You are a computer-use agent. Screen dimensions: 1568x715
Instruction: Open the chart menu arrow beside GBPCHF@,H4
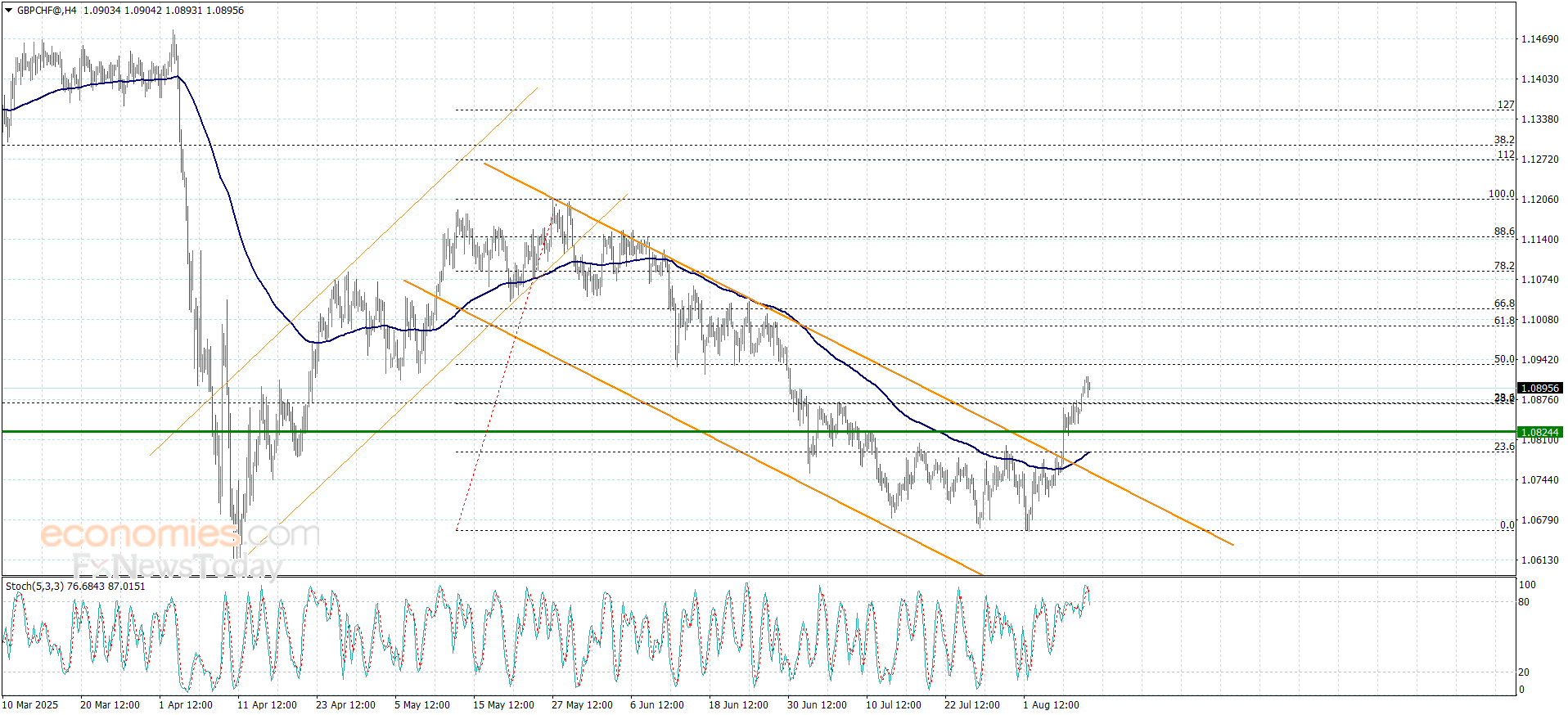coord(9,11)
